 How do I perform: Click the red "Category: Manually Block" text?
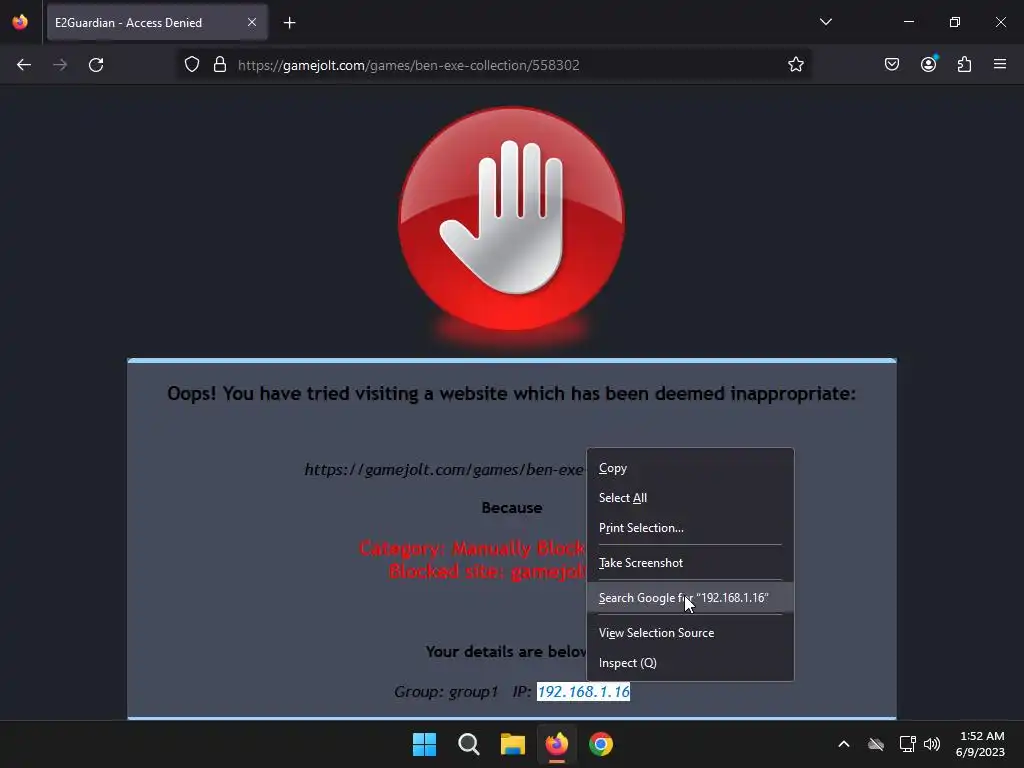pos(472,548)
